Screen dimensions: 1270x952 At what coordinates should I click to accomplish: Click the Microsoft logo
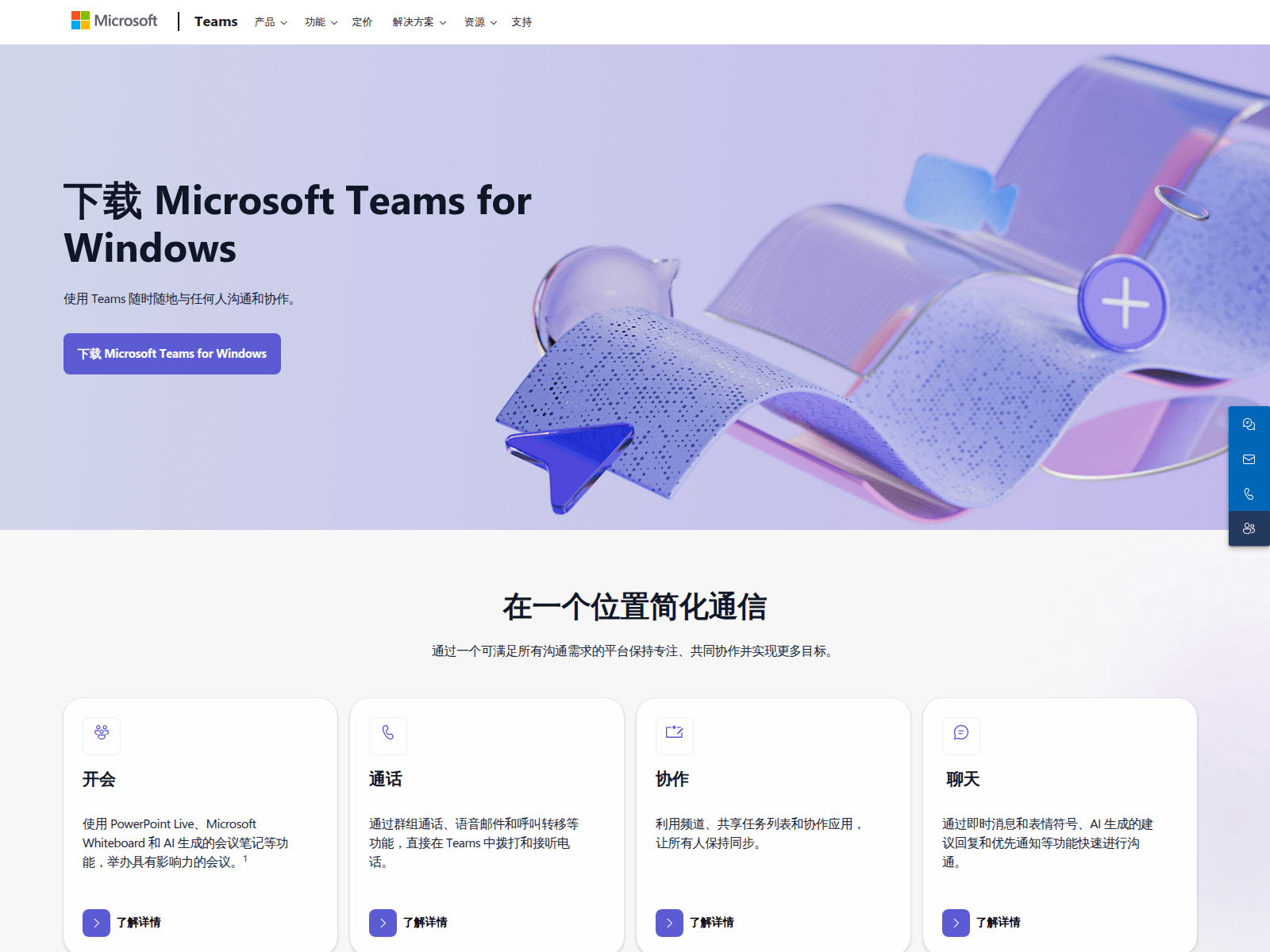click(x=114, y=21)
